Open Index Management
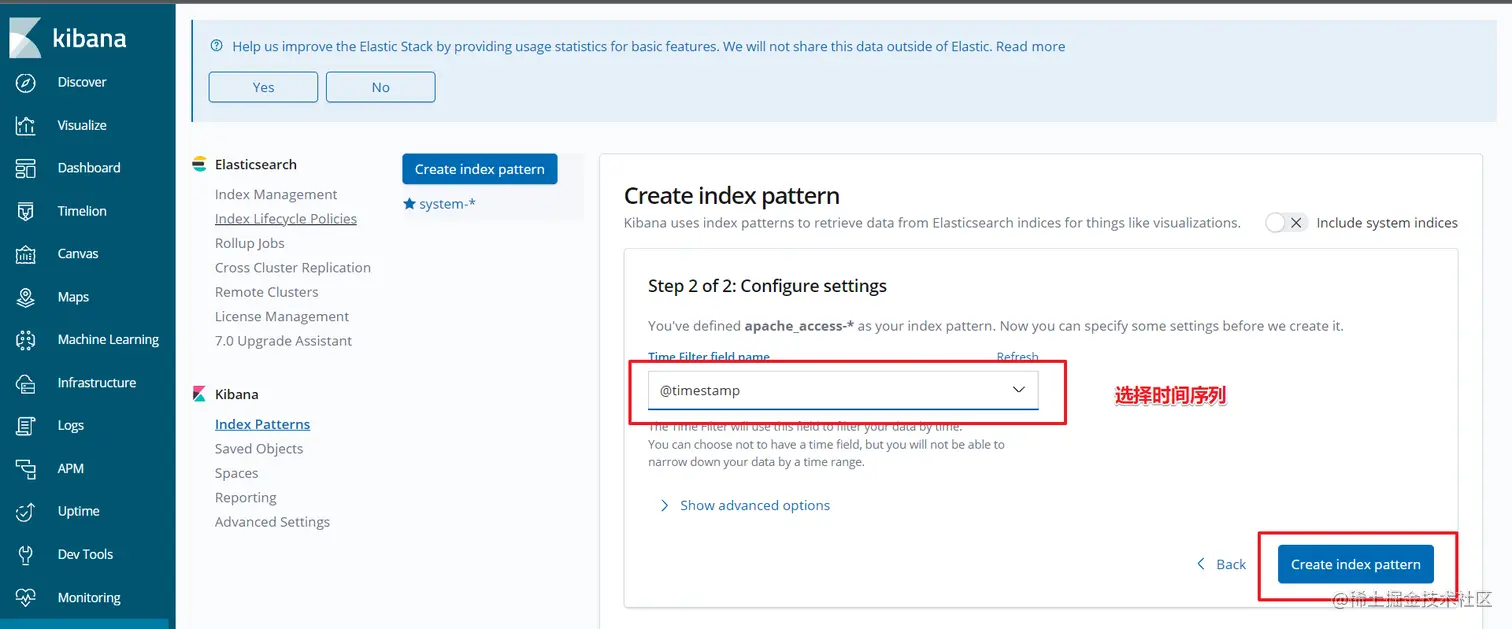 [x=276, y=194]
